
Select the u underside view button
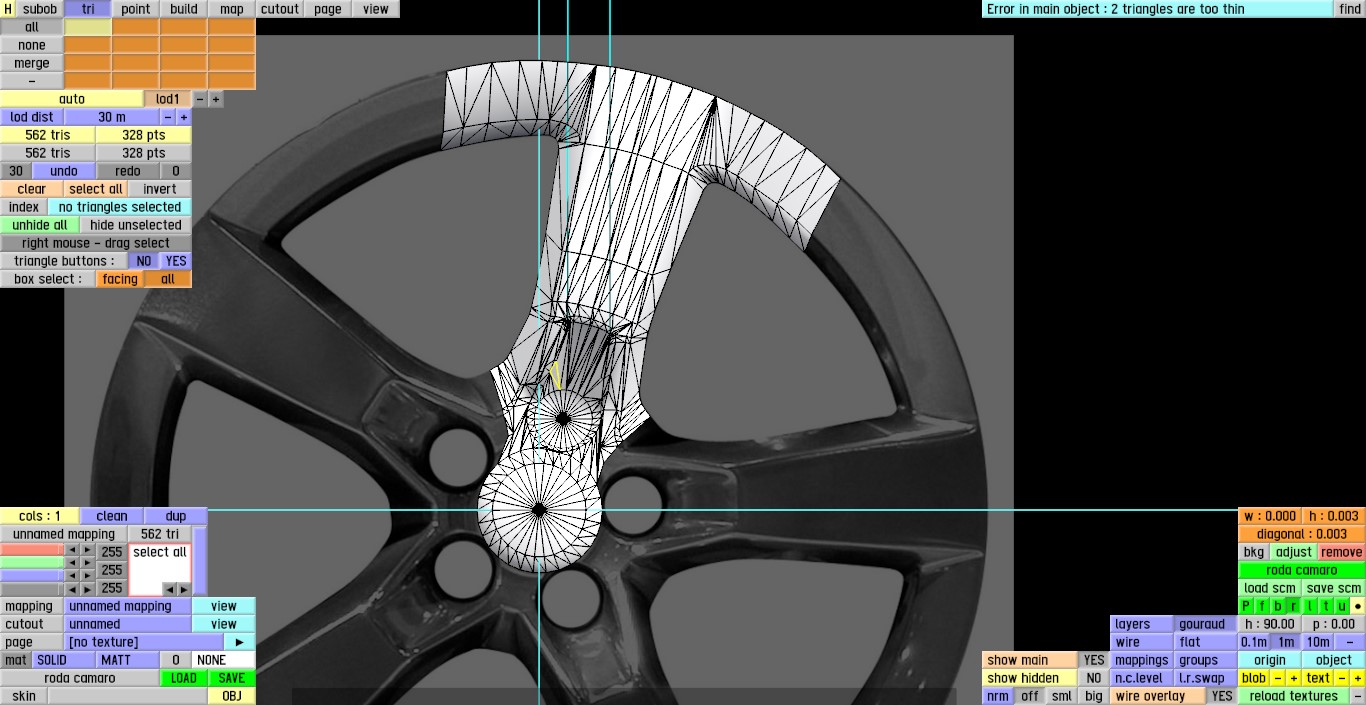click(x=1342, y=606)
